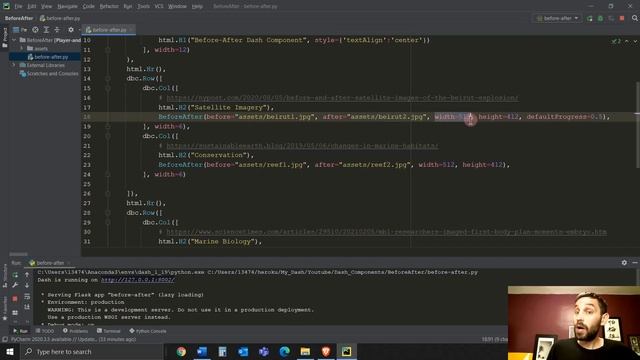Screen dimensions: 640x360
Task: Toggle code folding marker on line 29
Action: pyautogui.click(x=108, y=222)
